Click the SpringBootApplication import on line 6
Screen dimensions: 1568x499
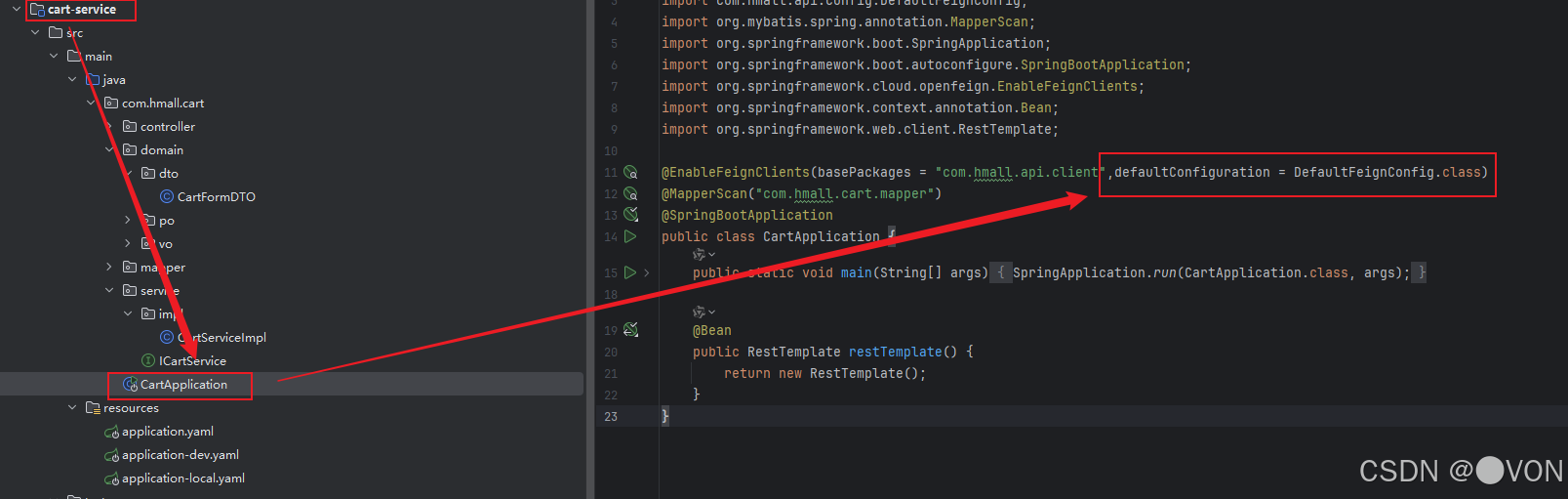click(x=926, y=64)
